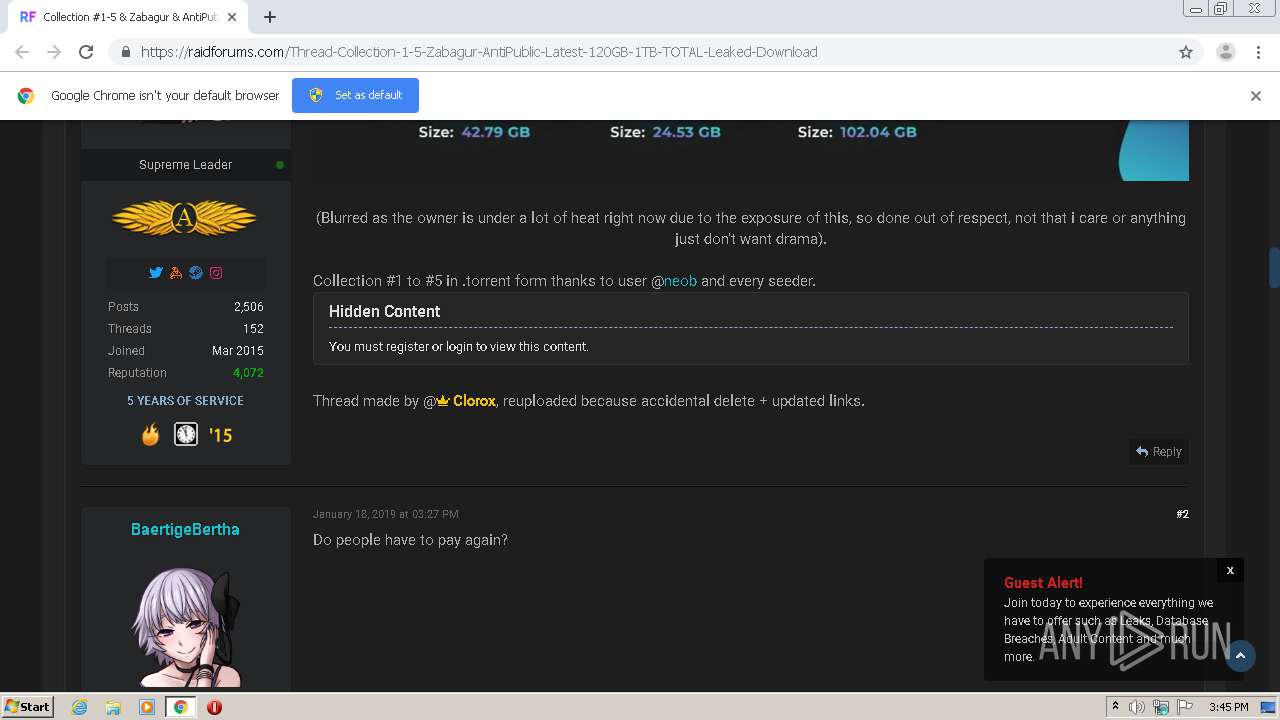Click the Supreme Leader rank title

point(185,165)
